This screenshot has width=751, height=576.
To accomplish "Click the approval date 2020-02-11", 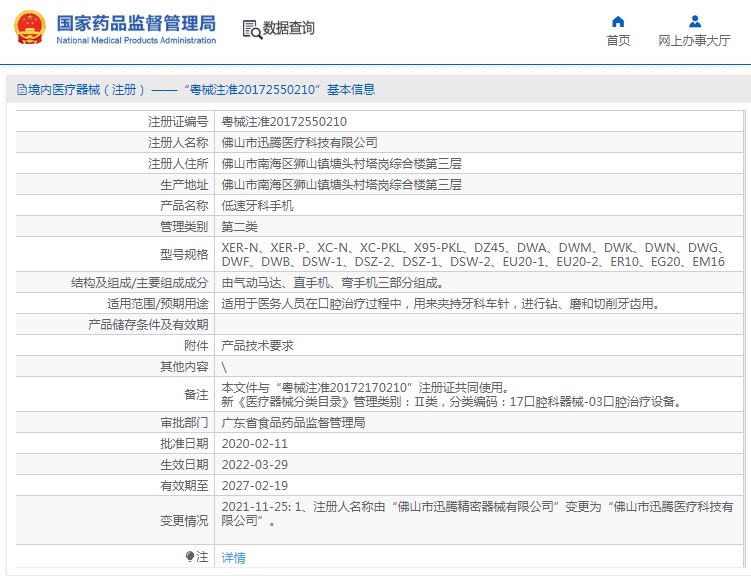I will coord(254,443).
